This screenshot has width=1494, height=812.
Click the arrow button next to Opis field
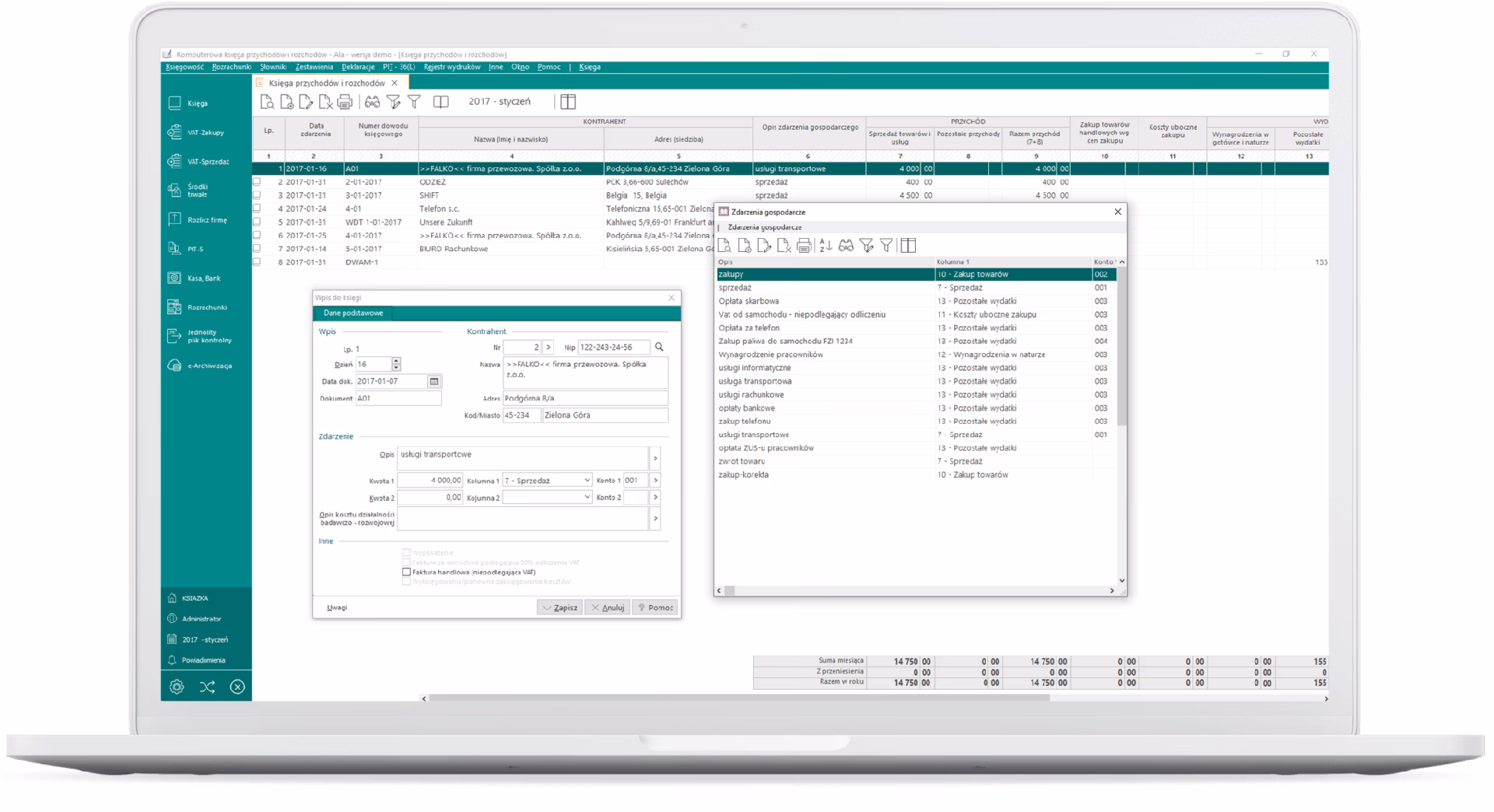(655, 458)
